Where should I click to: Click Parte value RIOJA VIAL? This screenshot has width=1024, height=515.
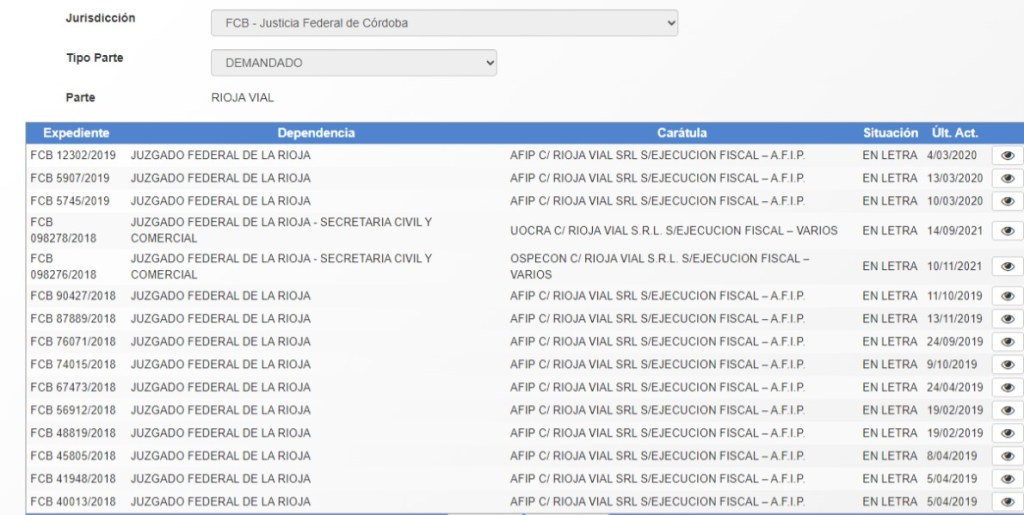pos(242,98)
